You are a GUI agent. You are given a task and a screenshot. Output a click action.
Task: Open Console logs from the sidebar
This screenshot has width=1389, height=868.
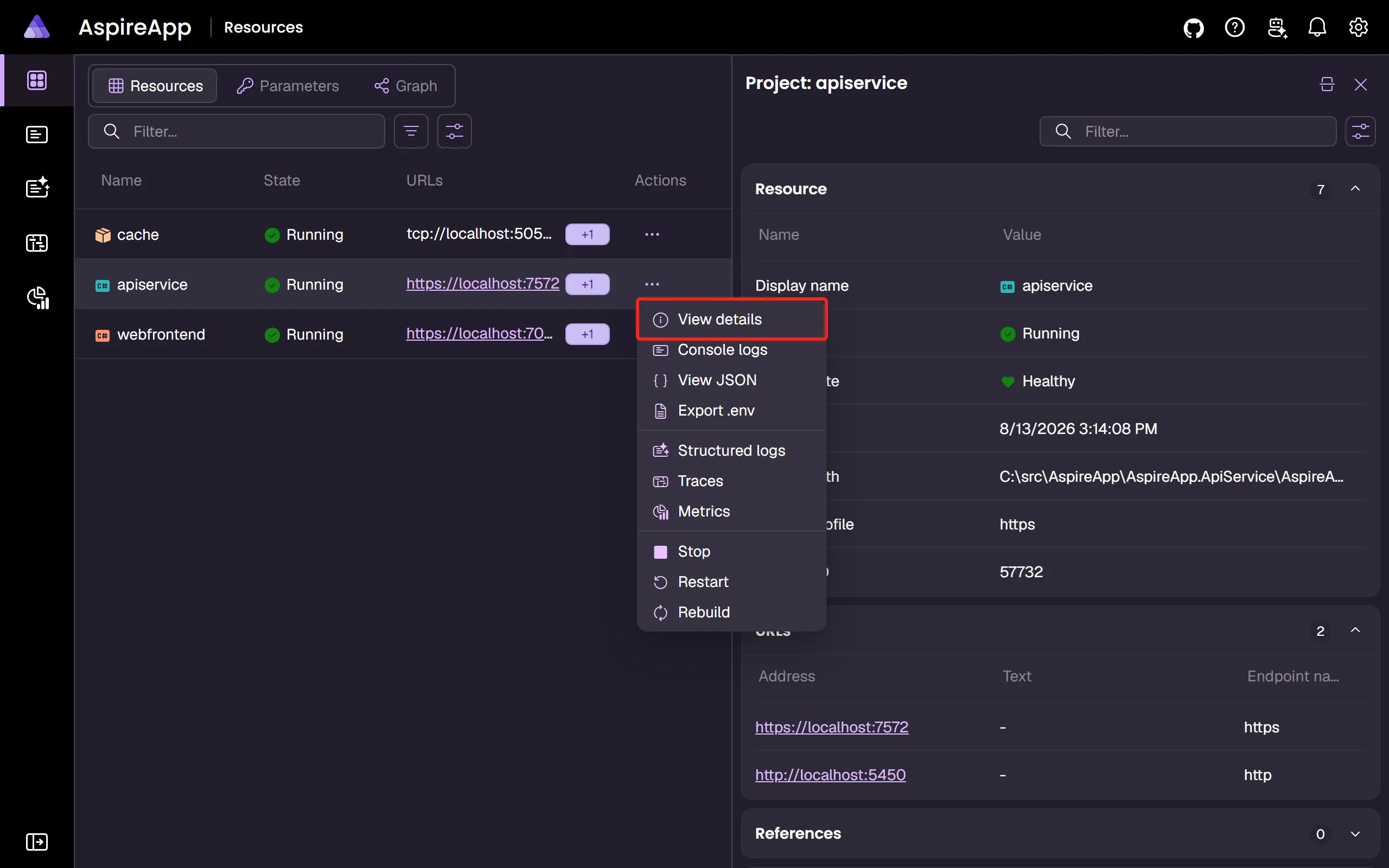(x=37, y=135)
